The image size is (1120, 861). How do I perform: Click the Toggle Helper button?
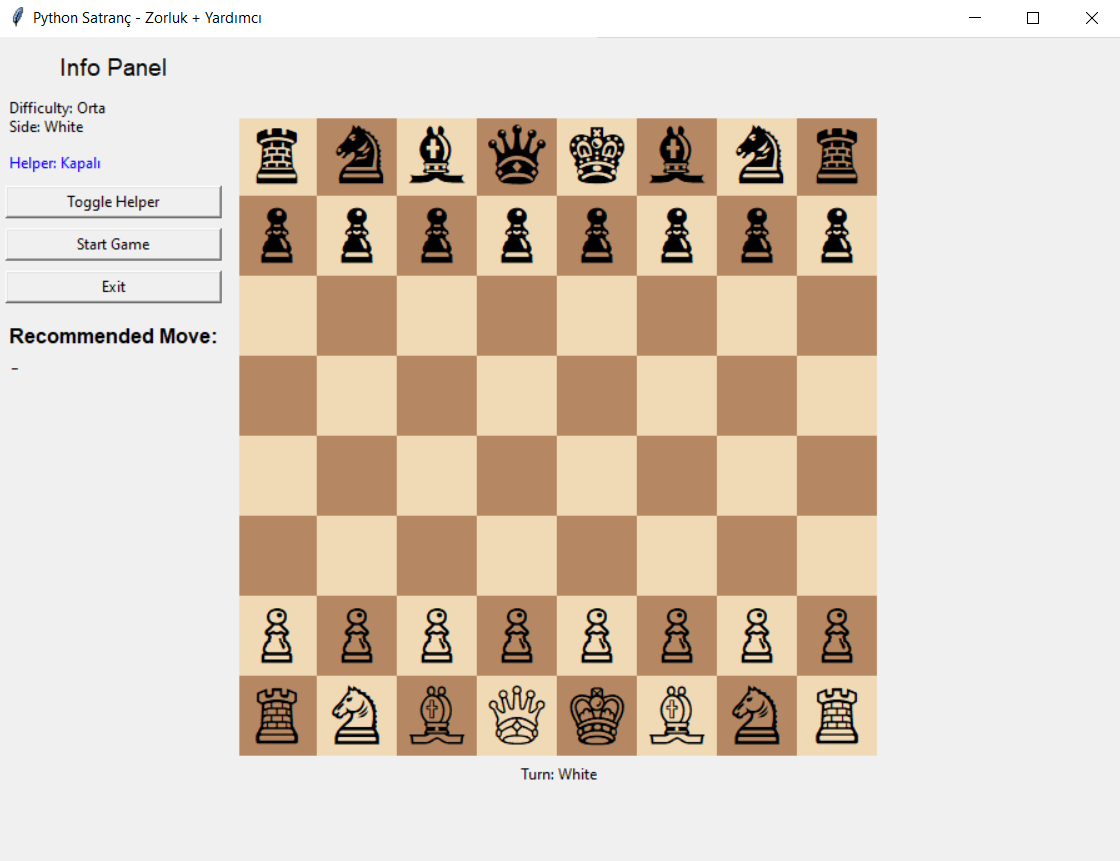[114, 202]
